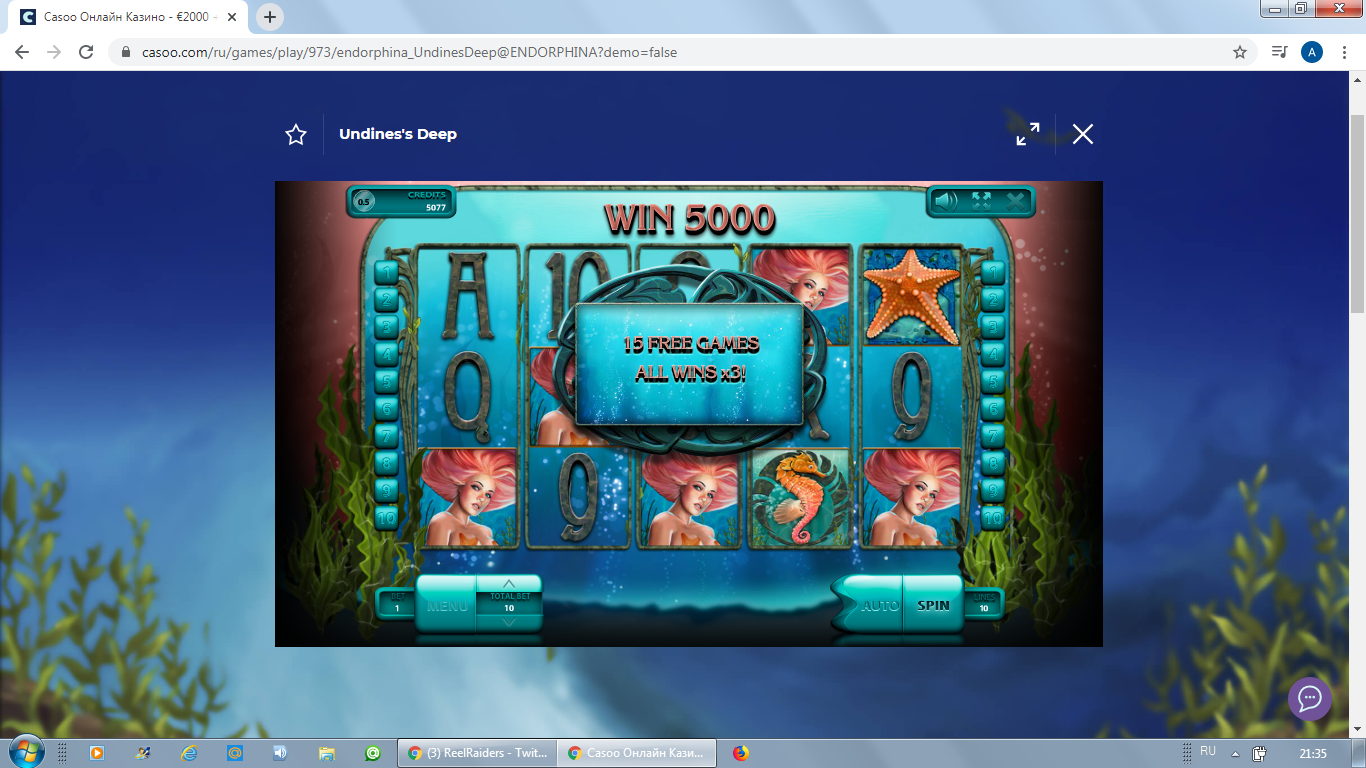
Task: Click the RU language indicator in the tray
Action: [x=1208, y=751]
